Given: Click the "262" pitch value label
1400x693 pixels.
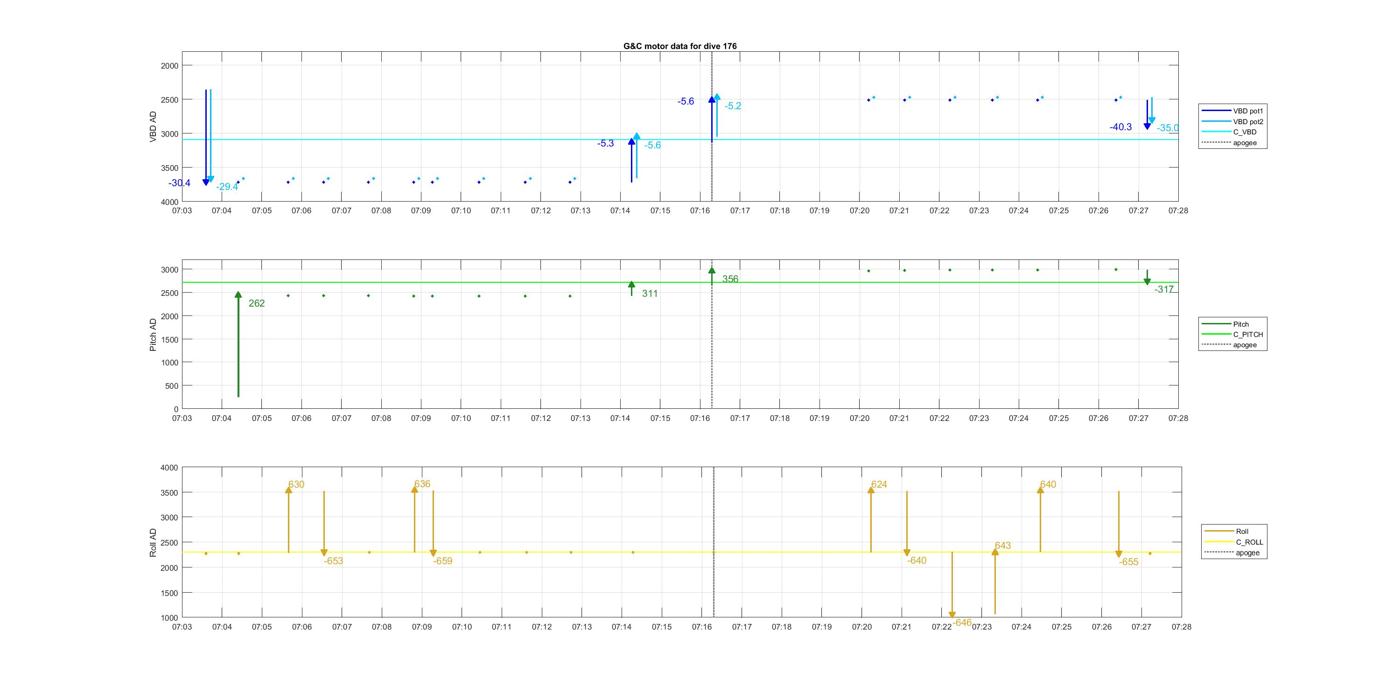Looking at the screenshot, I should 256,303.
